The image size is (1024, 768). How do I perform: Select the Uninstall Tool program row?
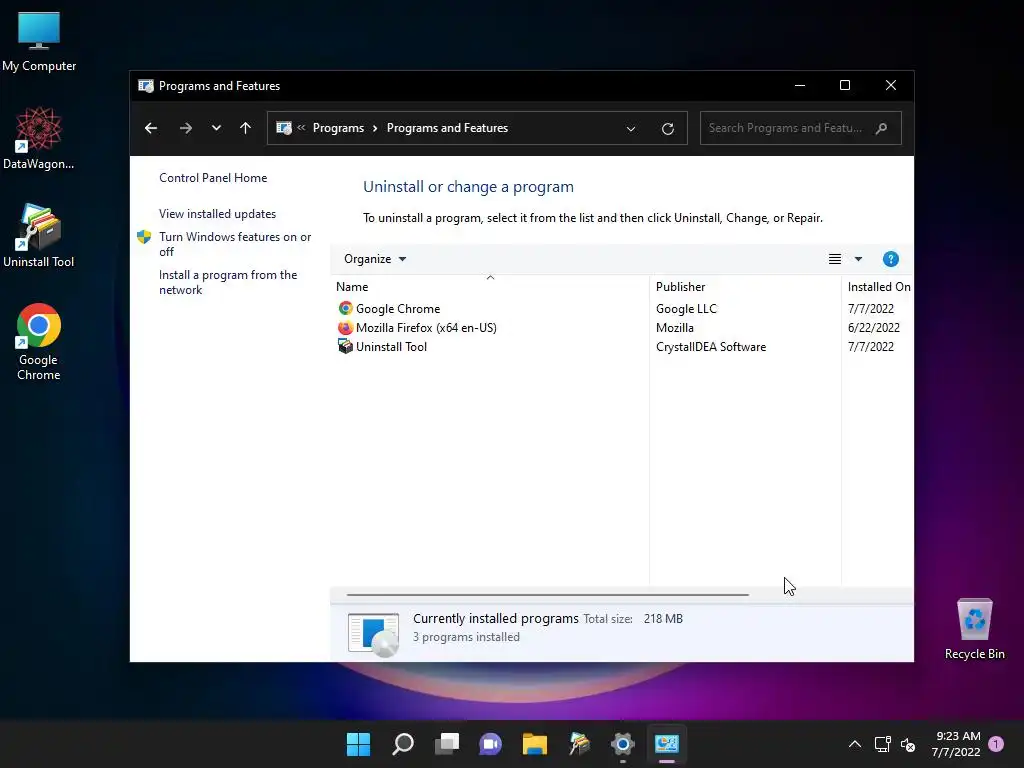[622, 347]
